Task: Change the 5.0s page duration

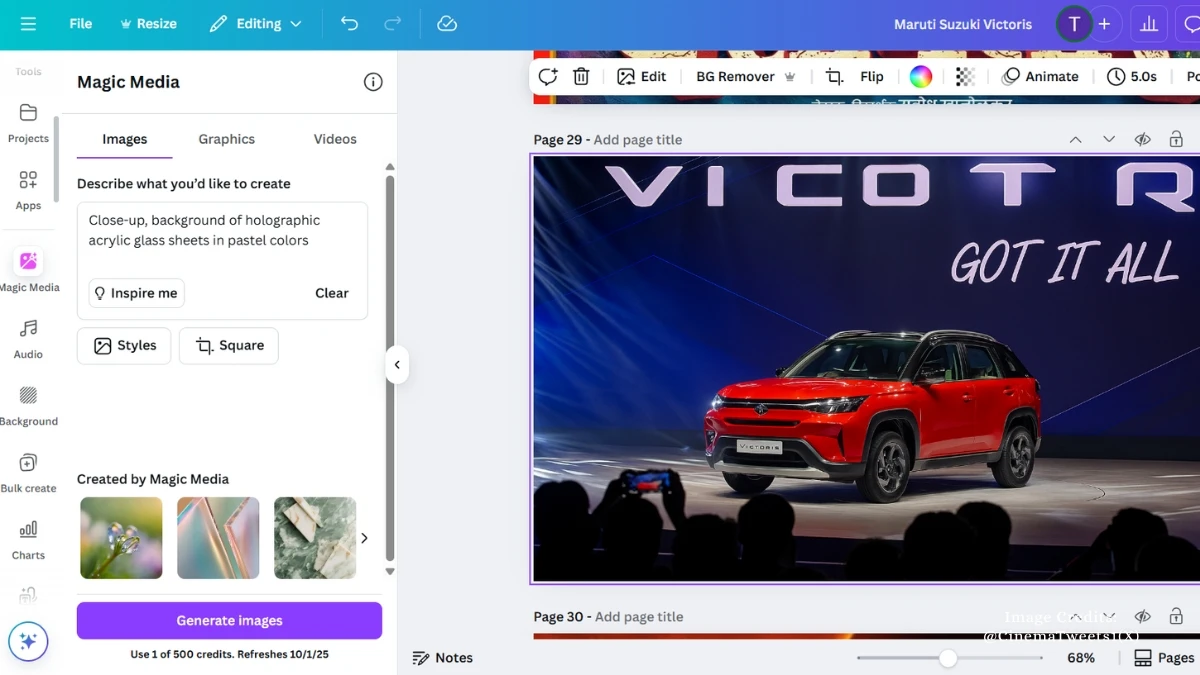Action: 1132,76
